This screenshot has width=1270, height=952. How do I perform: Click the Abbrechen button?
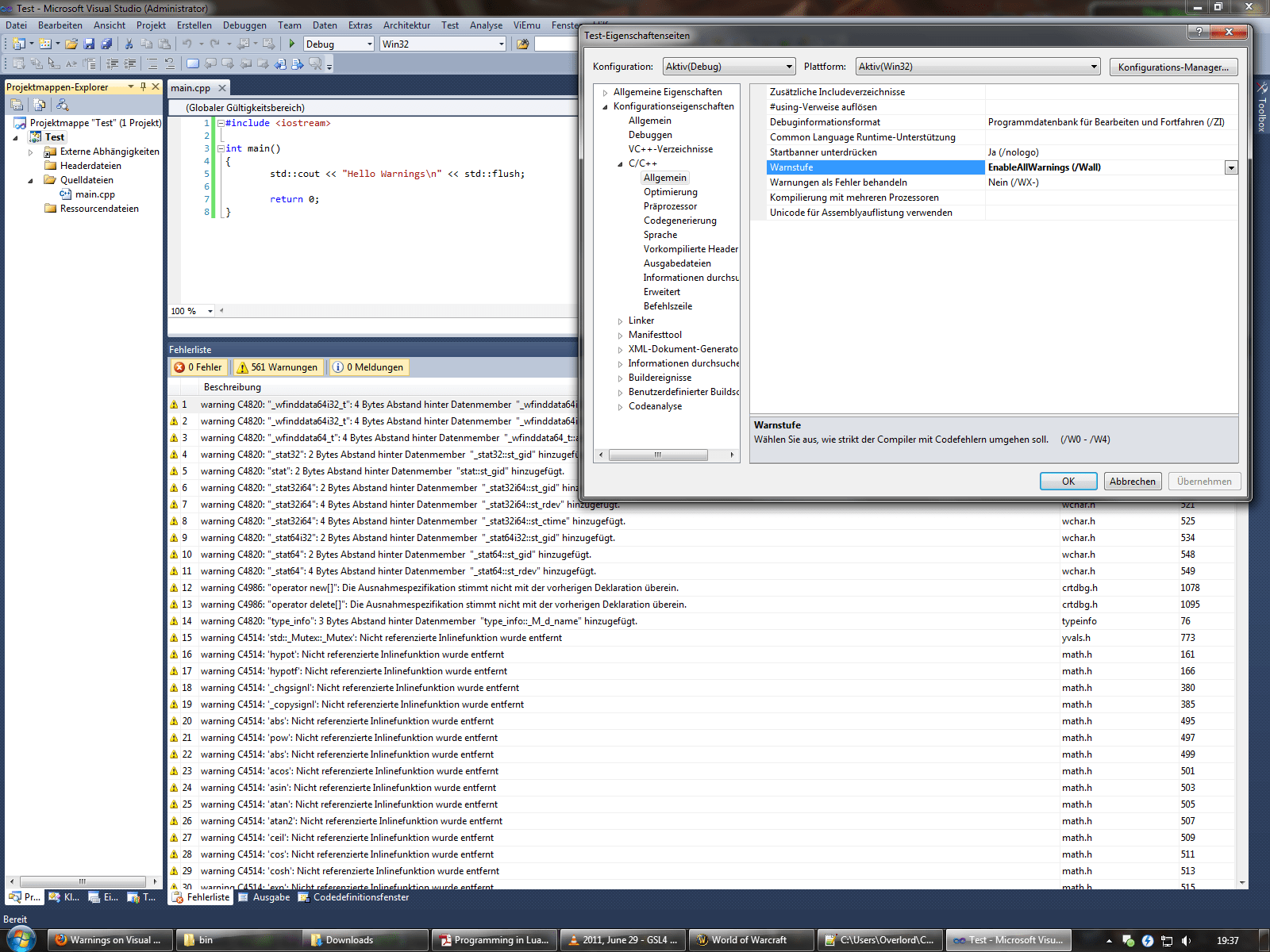[1133, 482]
